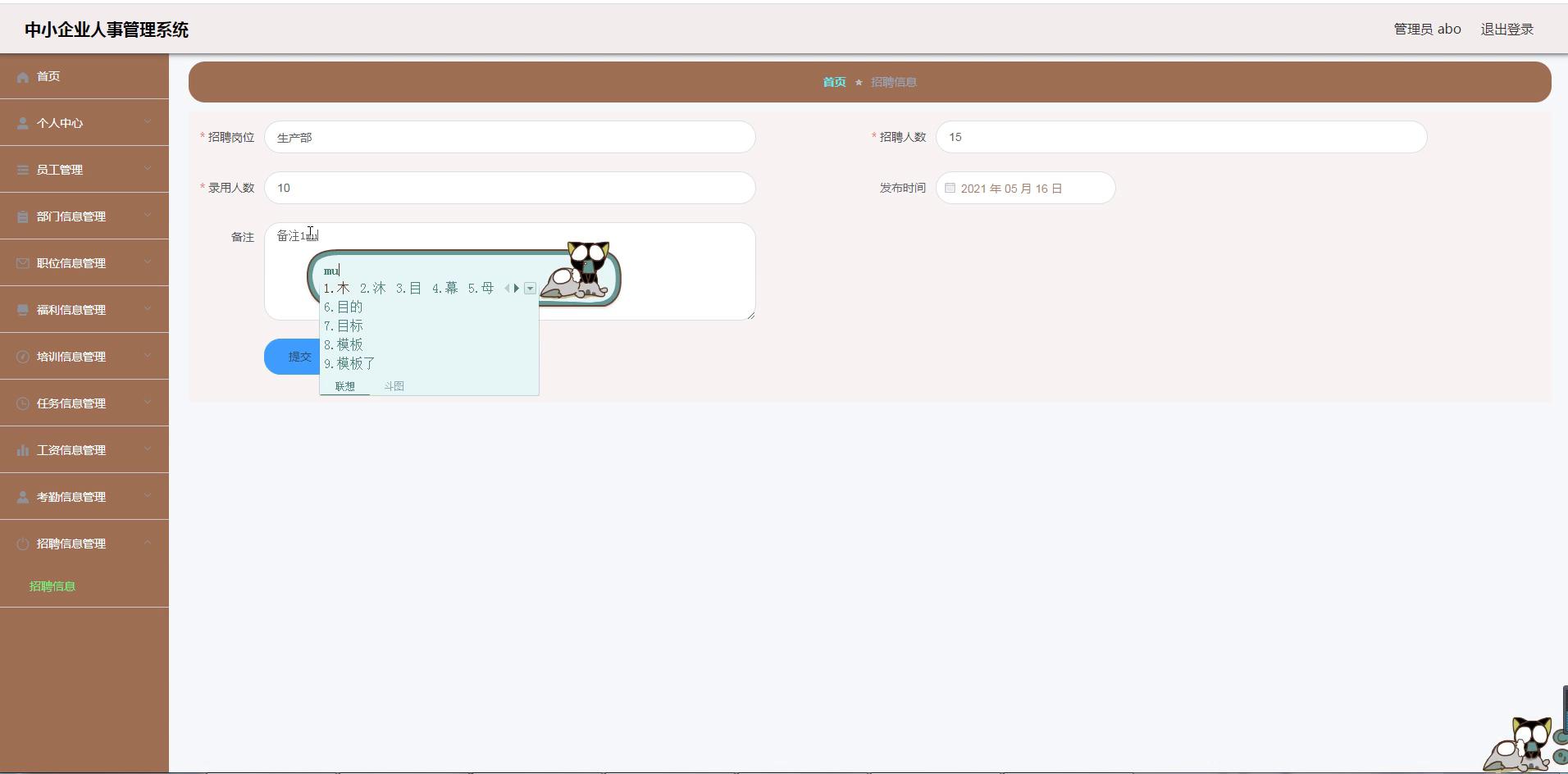Click 退出登录 to log out

1506,29
